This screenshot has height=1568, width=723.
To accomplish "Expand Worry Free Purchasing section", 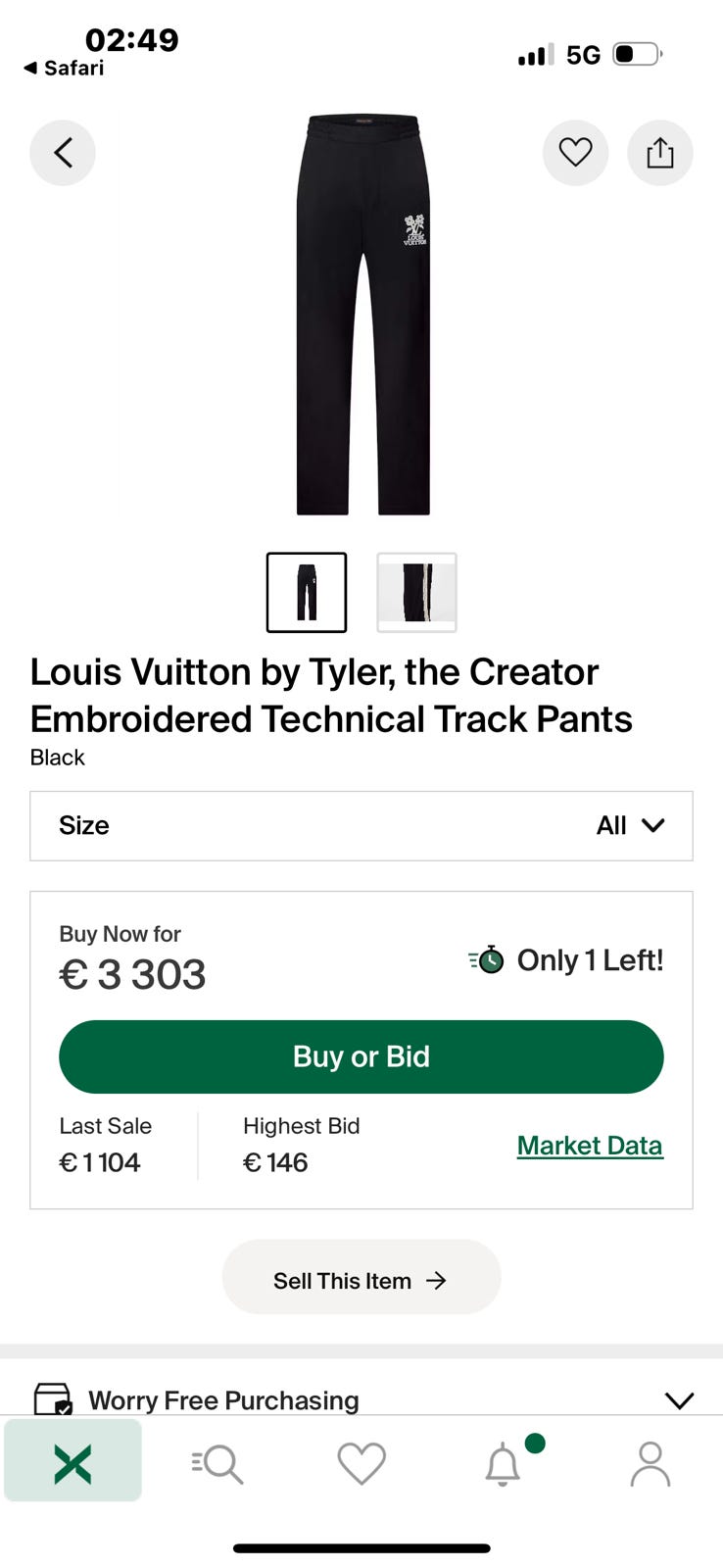I will [678, 1399].
